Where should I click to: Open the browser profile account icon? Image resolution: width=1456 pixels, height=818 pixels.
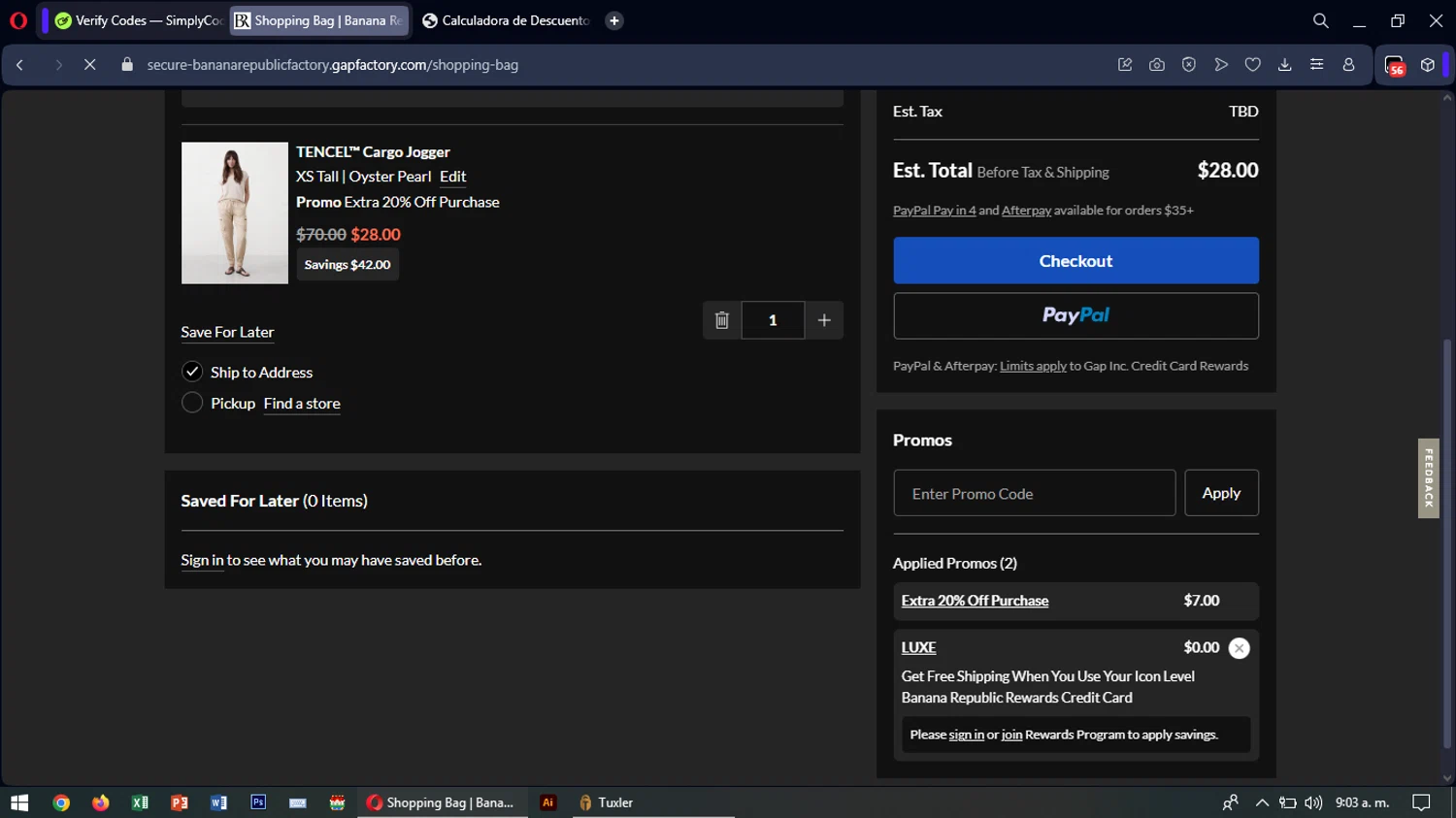(x=1349, y=65)
